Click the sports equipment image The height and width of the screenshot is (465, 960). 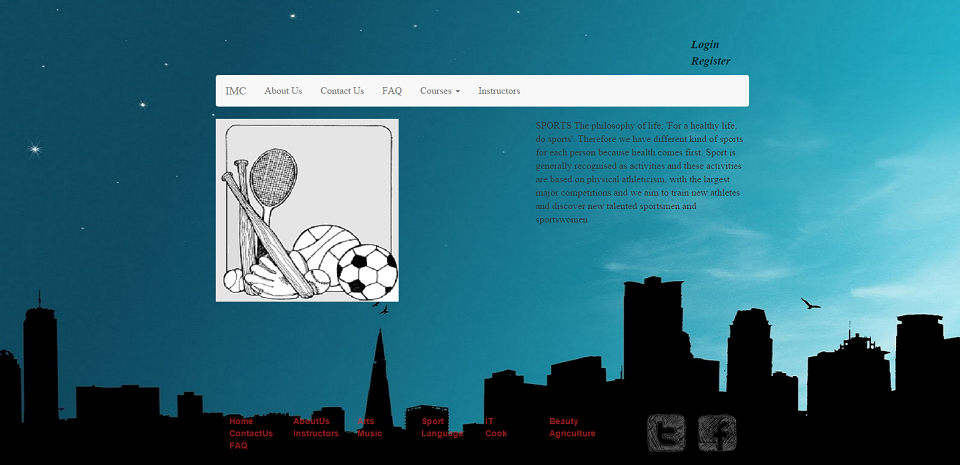[307, 210]
